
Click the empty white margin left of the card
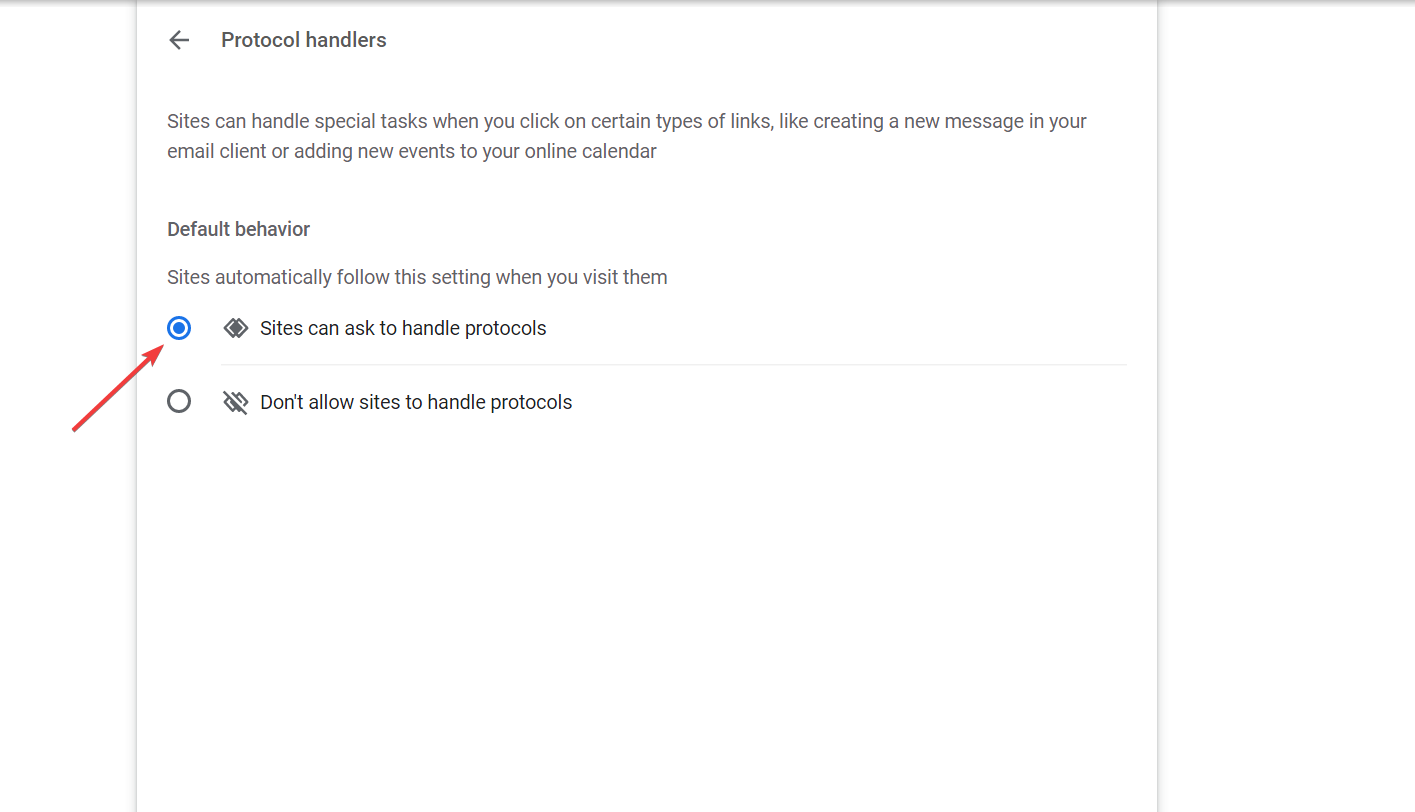click(x=68, y=600)
